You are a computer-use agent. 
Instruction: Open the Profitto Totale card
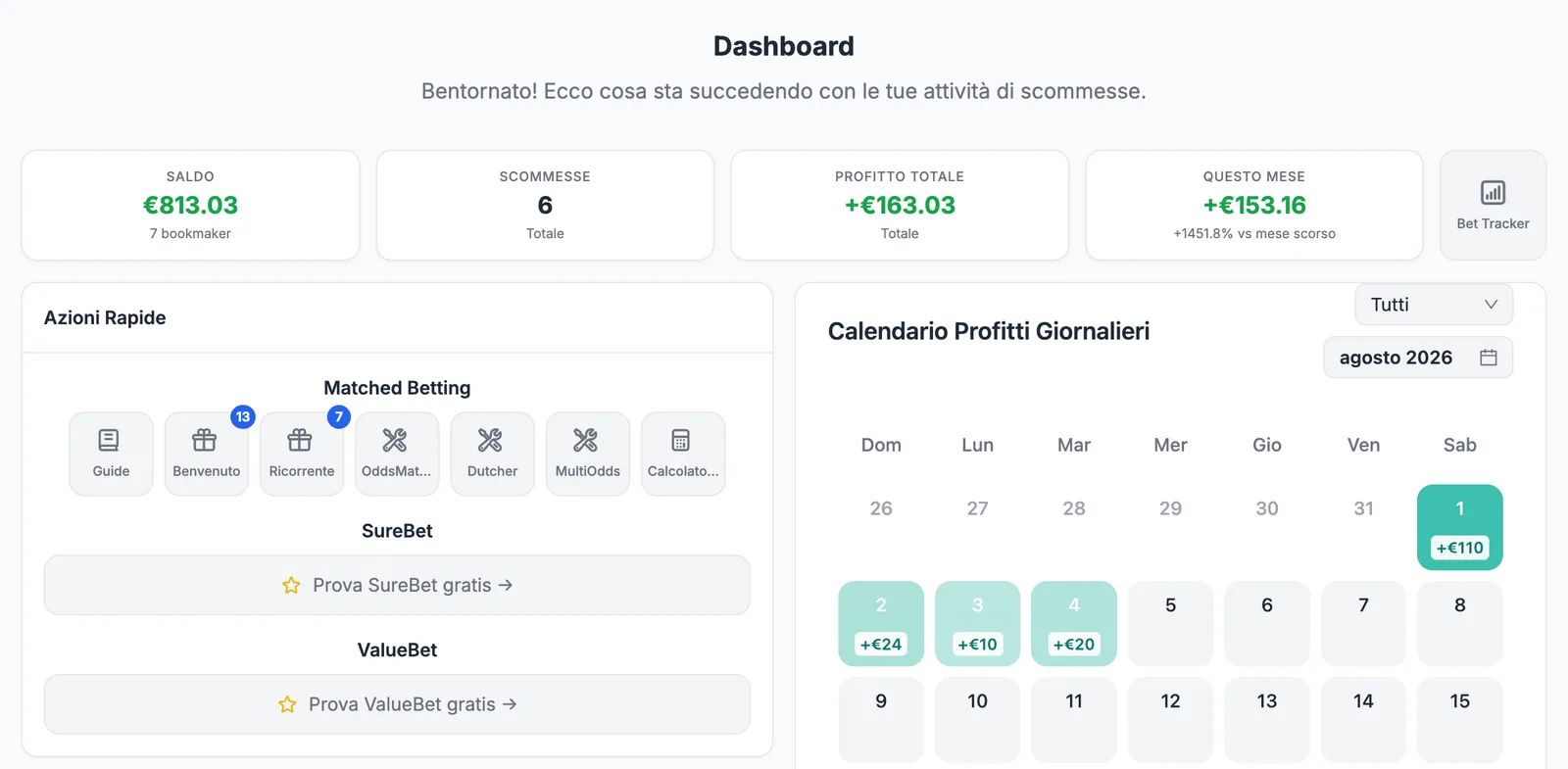coord(900,205)
